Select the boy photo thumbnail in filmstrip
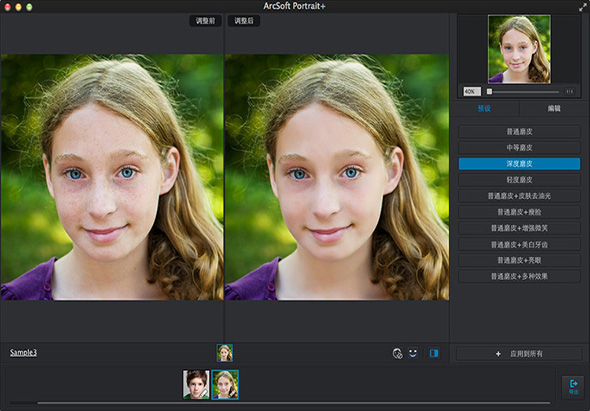This screenshot has width=590, height=411. click(196, 384)
